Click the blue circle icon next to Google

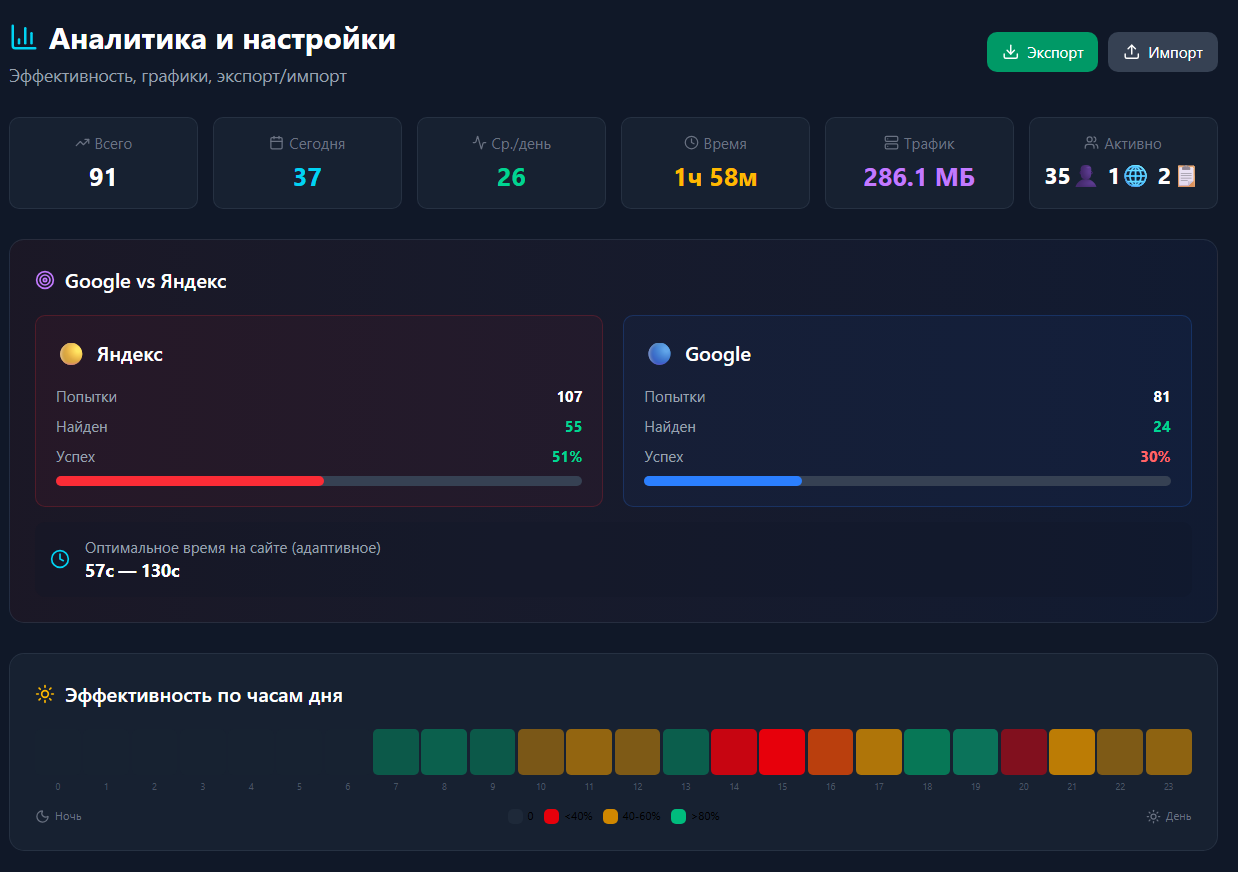659,354
